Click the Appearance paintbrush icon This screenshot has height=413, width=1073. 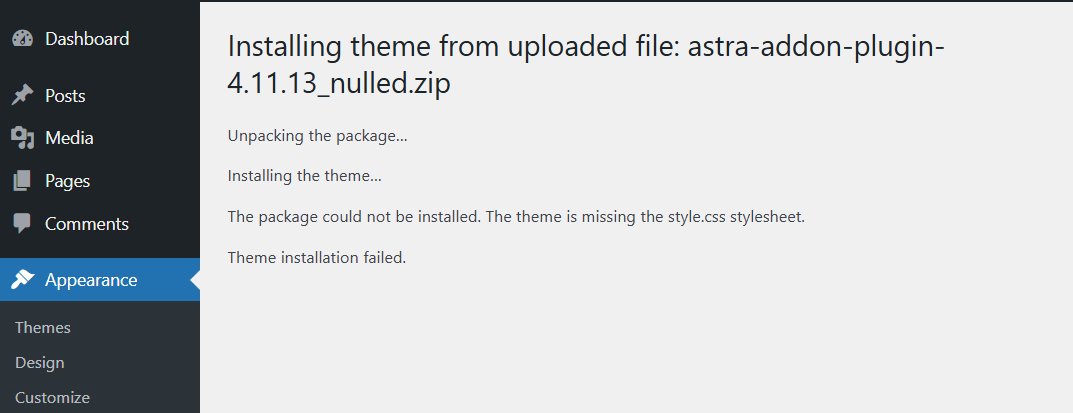(22, 280)
